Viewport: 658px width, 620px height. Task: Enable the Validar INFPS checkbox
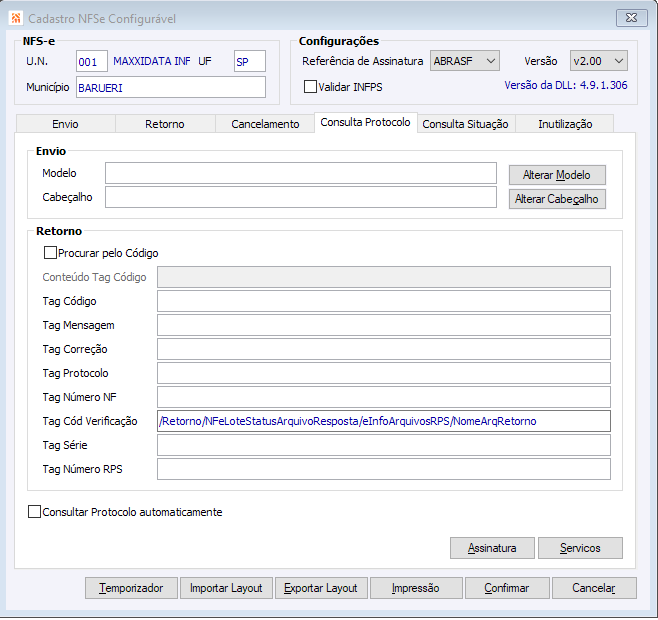tap(310, 87)
